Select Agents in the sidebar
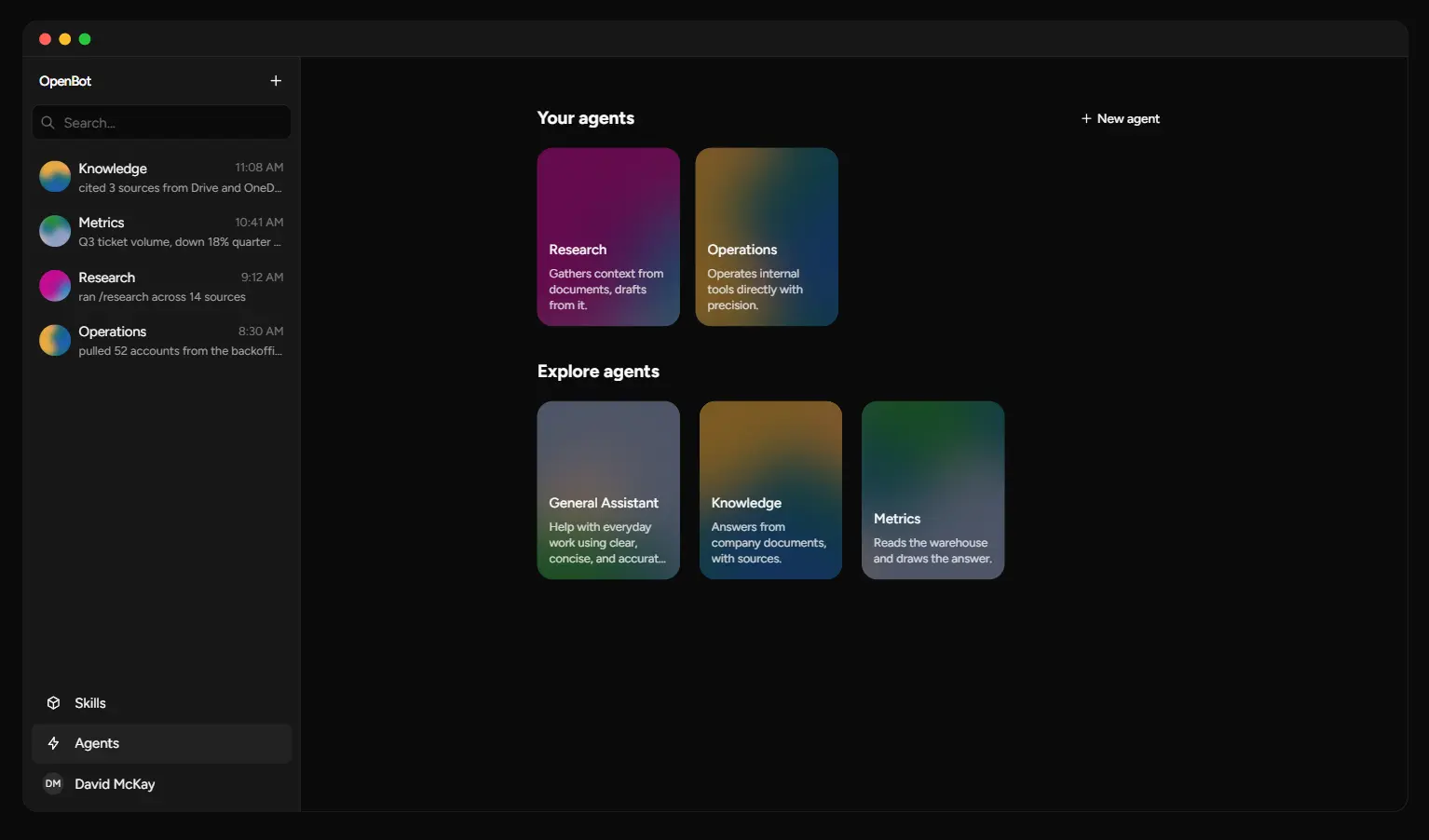1429x840 pixels. pos(161,743)
